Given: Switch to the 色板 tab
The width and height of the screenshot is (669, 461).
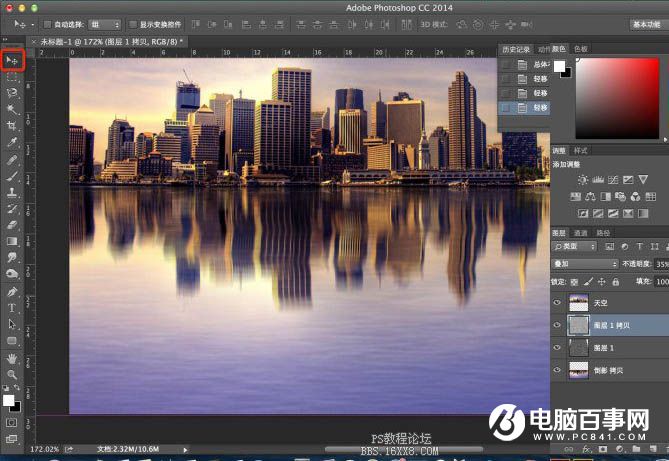Looking at the screenshot, I should pyautogui.click(x=581, y=49).
